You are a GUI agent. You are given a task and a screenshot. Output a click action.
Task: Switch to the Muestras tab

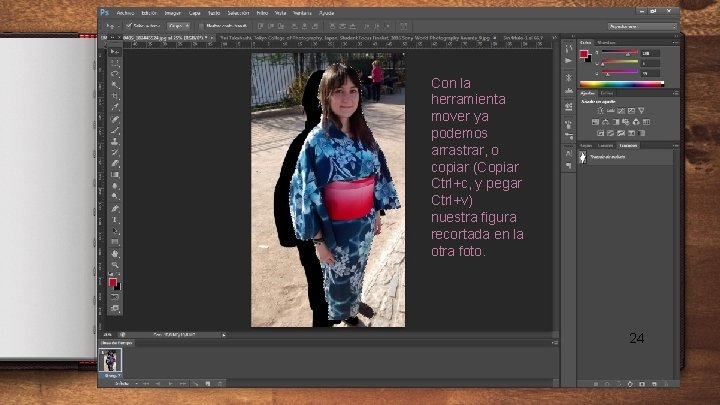tap(606, 43)
